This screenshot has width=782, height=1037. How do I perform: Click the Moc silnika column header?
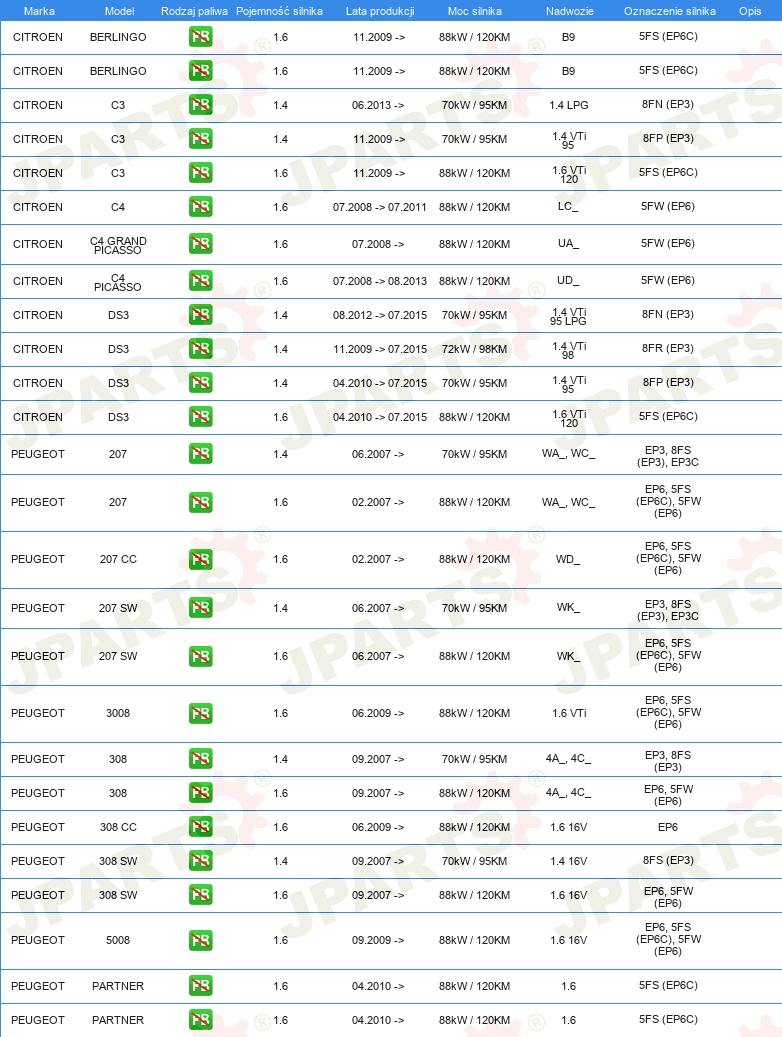click(474, 11)
